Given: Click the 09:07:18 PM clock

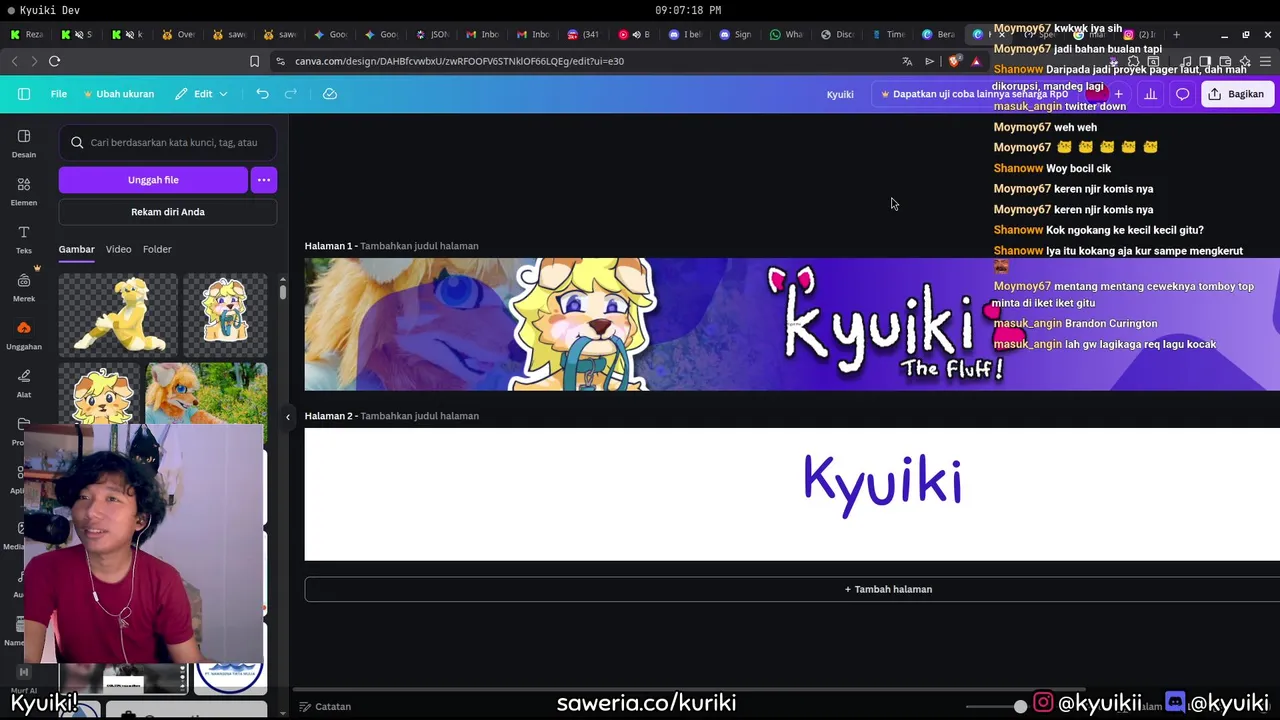Looking at the screenshot, I should point(688,10).
